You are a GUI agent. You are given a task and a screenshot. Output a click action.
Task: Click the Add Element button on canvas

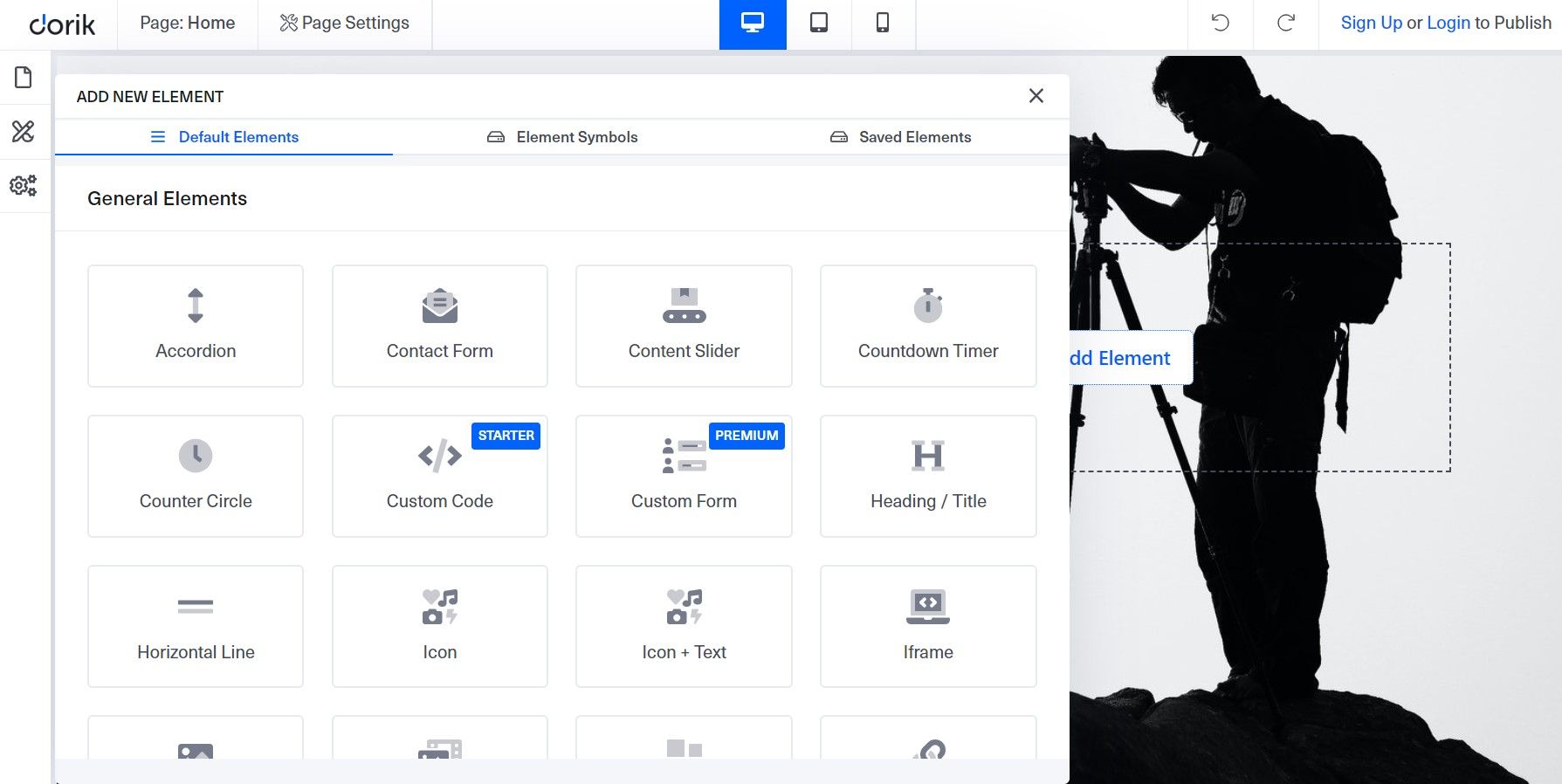click(x=1132, y=358)
